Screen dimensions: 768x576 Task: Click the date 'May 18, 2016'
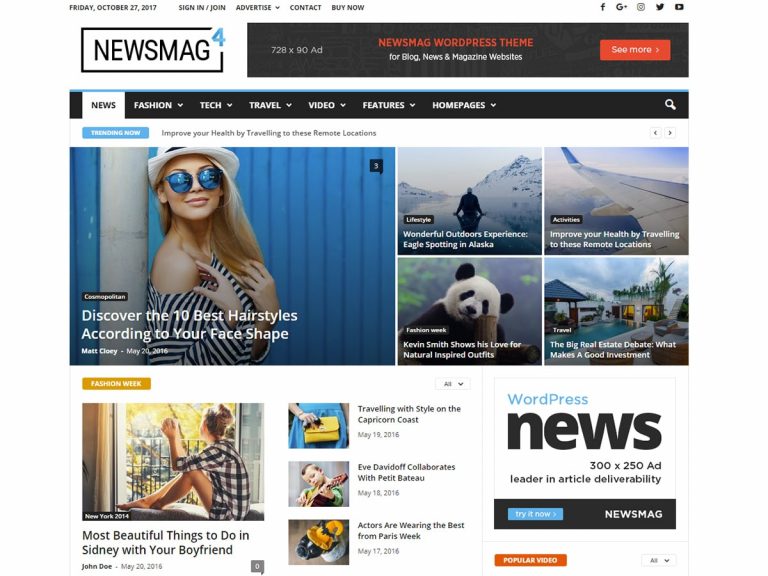(x=378, y=493)
